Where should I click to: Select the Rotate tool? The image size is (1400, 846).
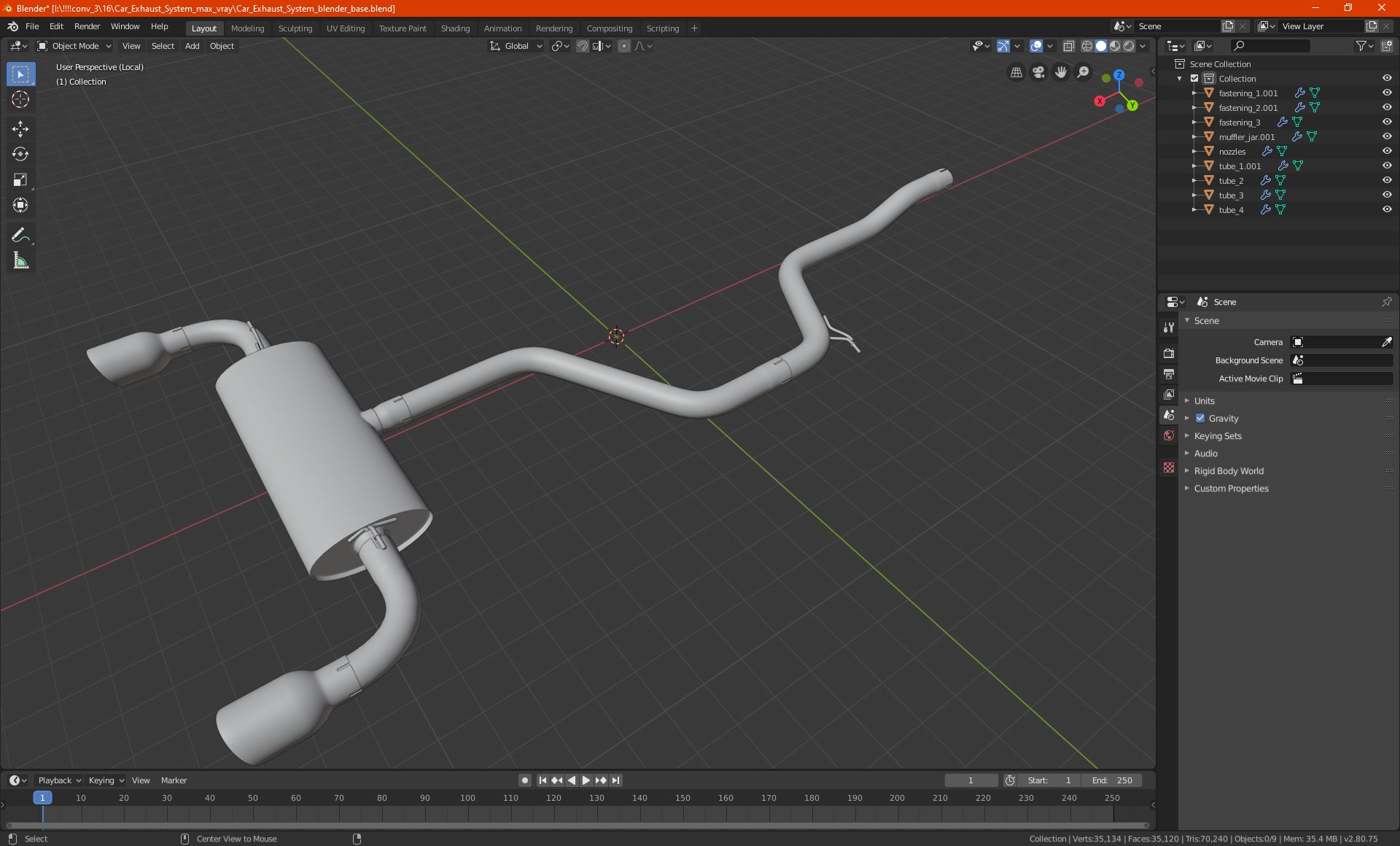20,154
